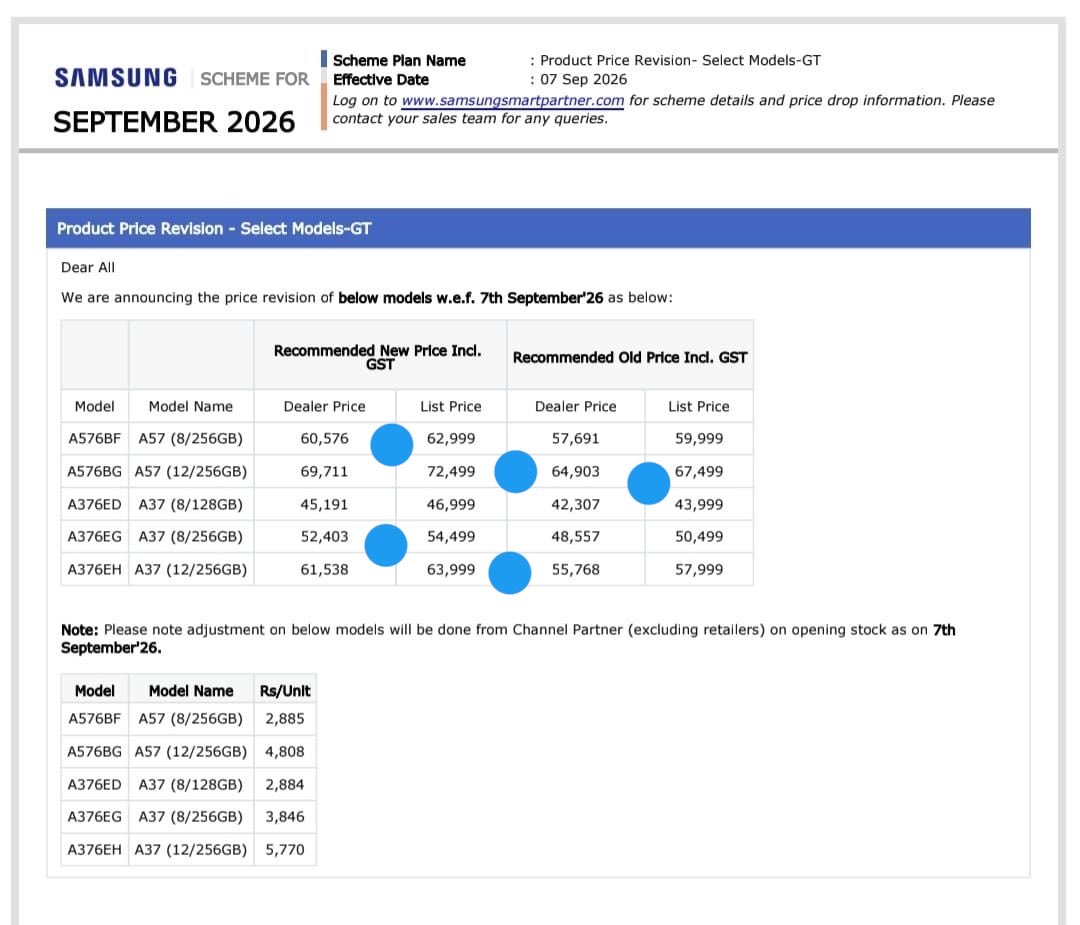This screenshot has height=925, width=1080.
Task: Select new dealer price 52,403
Action: click(324, 537)
